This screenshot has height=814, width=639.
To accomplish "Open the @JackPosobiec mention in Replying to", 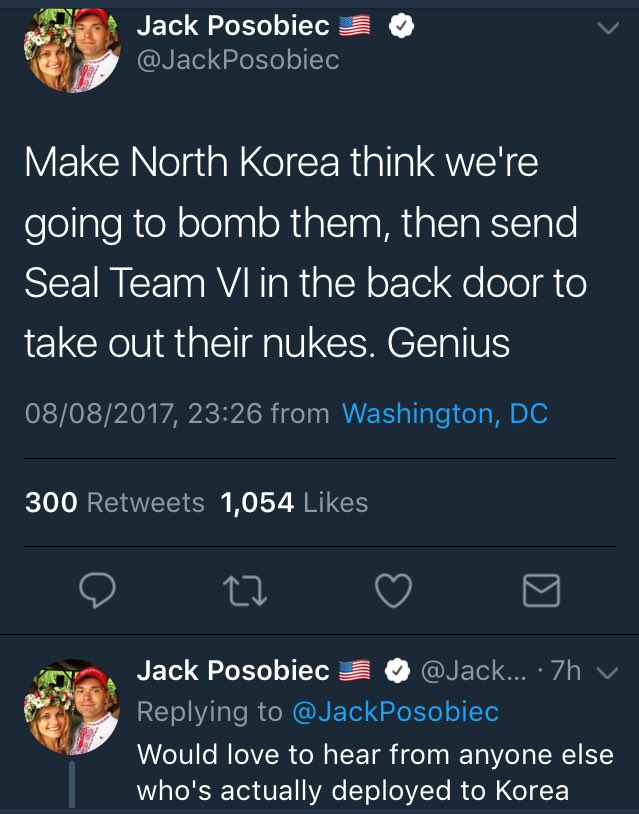I will tap(396, 711).
